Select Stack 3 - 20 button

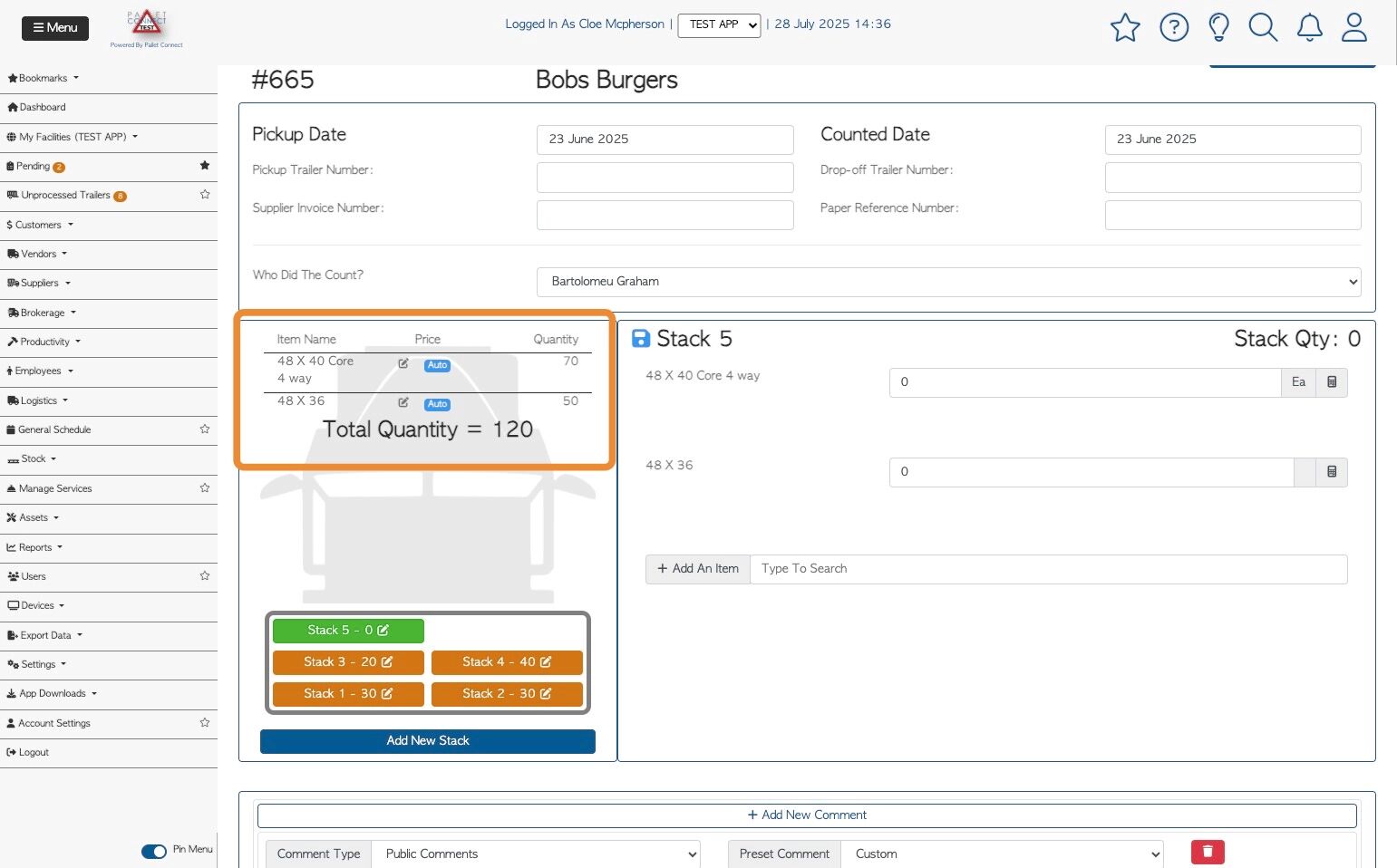point(348,662)
